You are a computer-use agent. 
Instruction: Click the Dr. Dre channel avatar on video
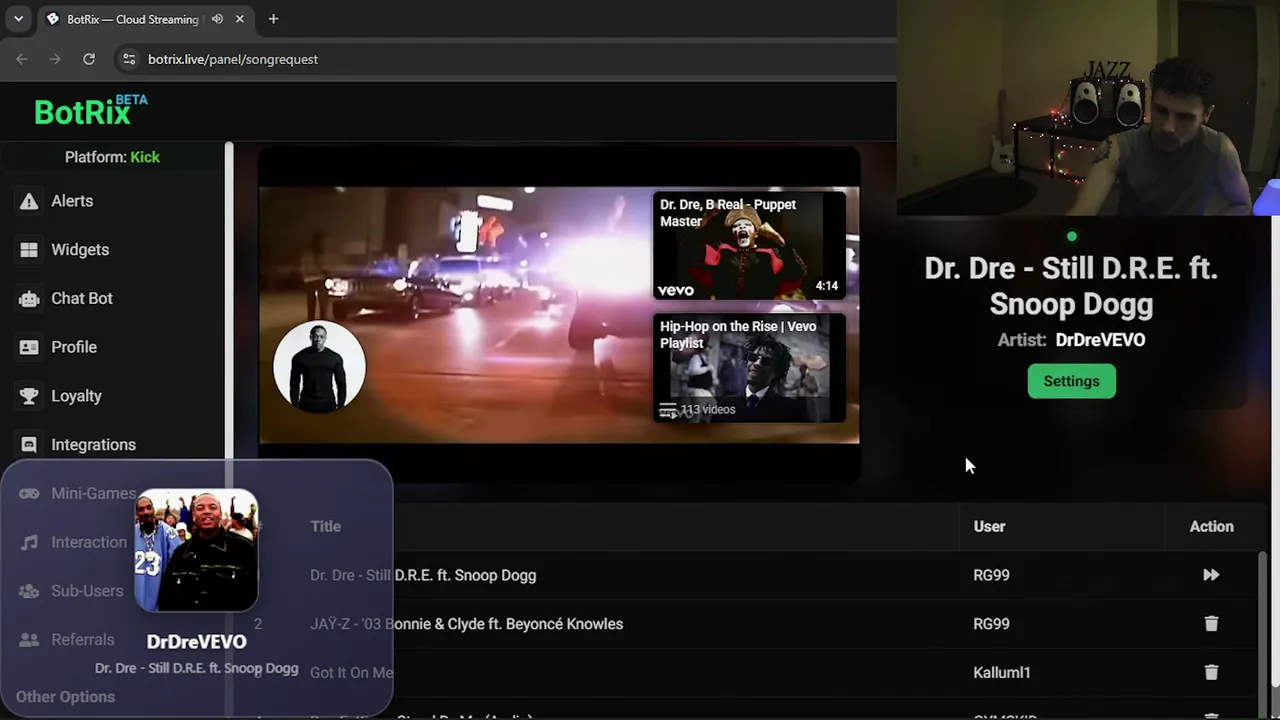pyautogui.click(x=319, y=366)
